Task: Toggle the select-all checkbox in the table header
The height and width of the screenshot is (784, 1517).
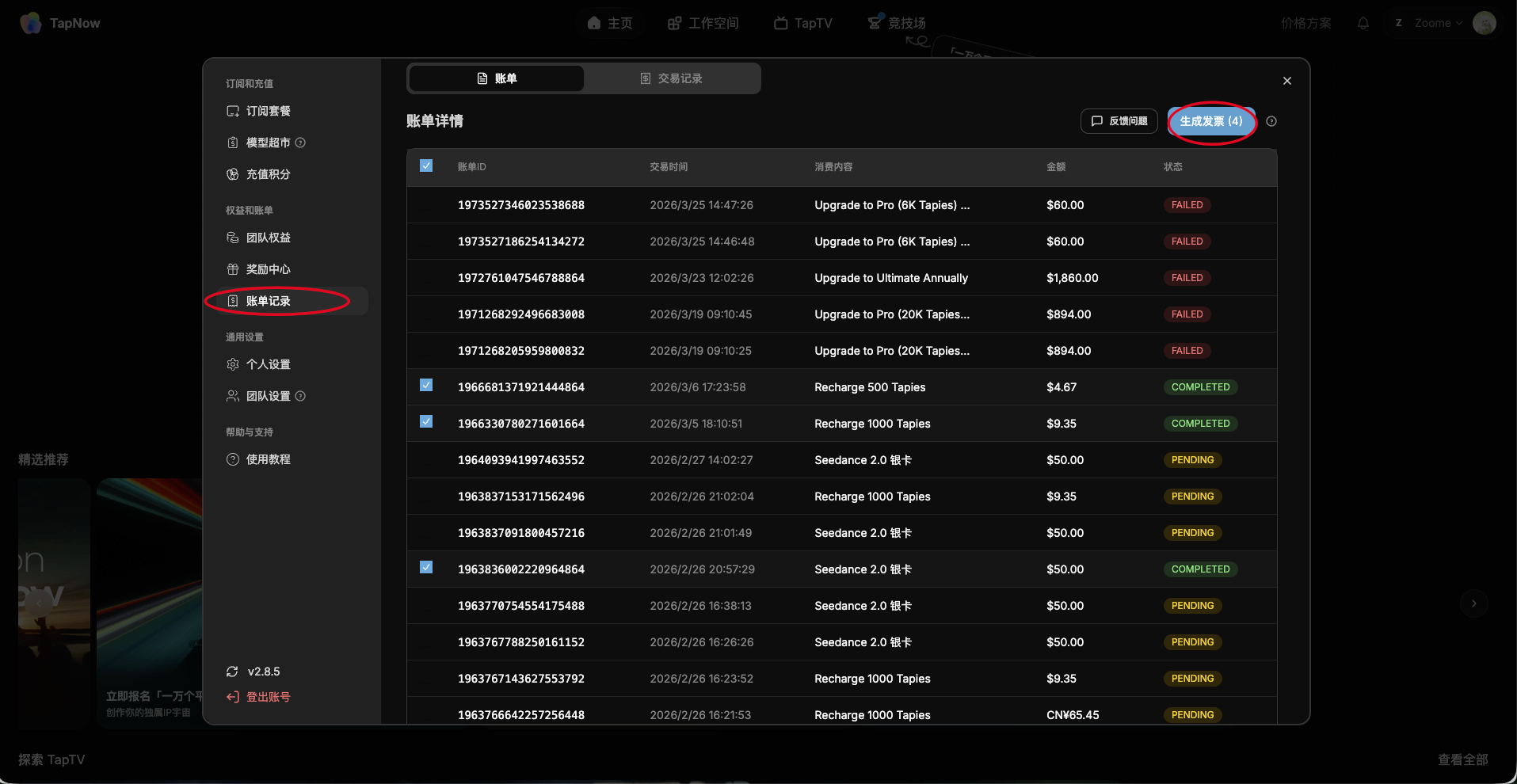Action: pyautogui.click(x=426, y=166)
